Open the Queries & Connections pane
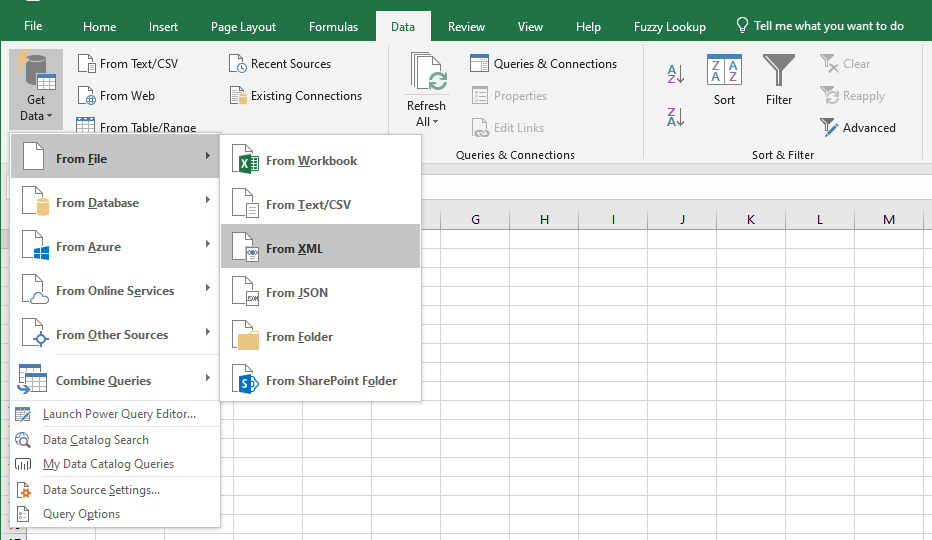Screen dimensions: 932x540 [543, 64]
